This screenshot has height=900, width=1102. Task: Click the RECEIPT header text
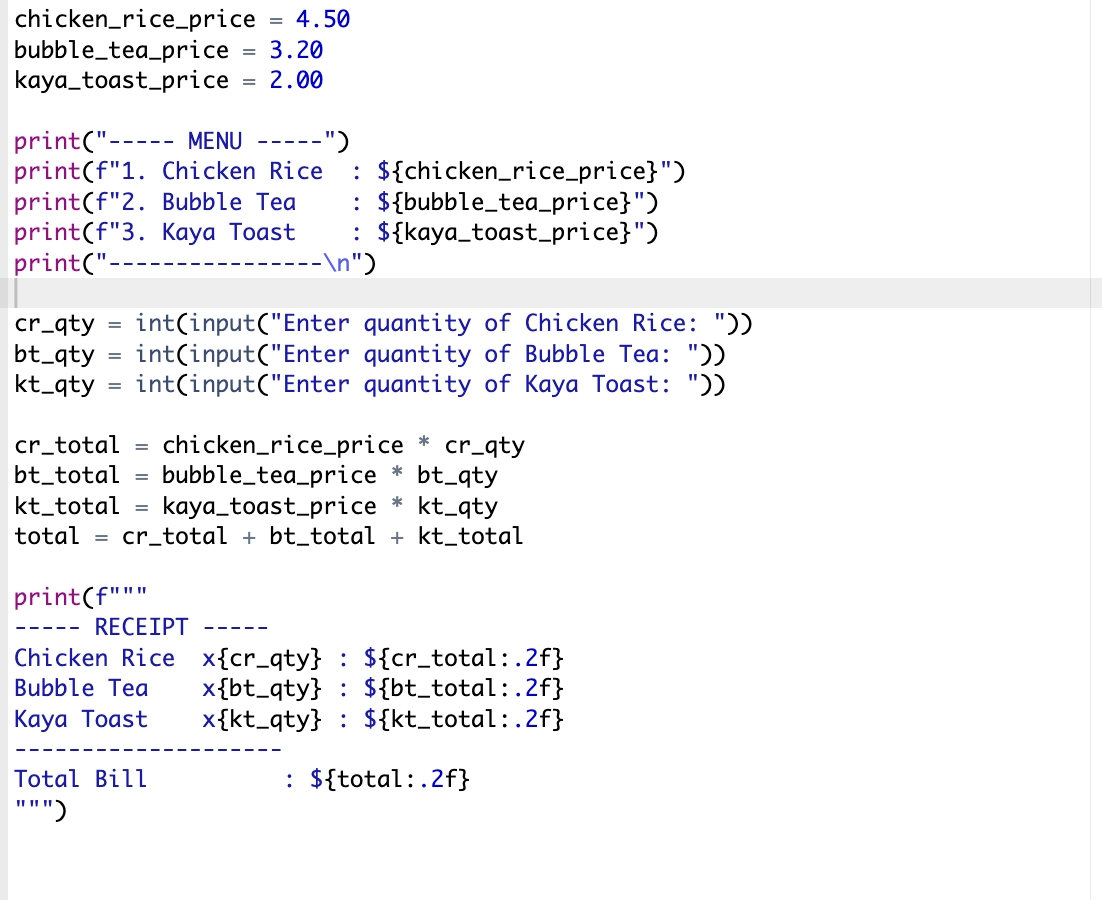pyautogui.click(x=140, y=626)
